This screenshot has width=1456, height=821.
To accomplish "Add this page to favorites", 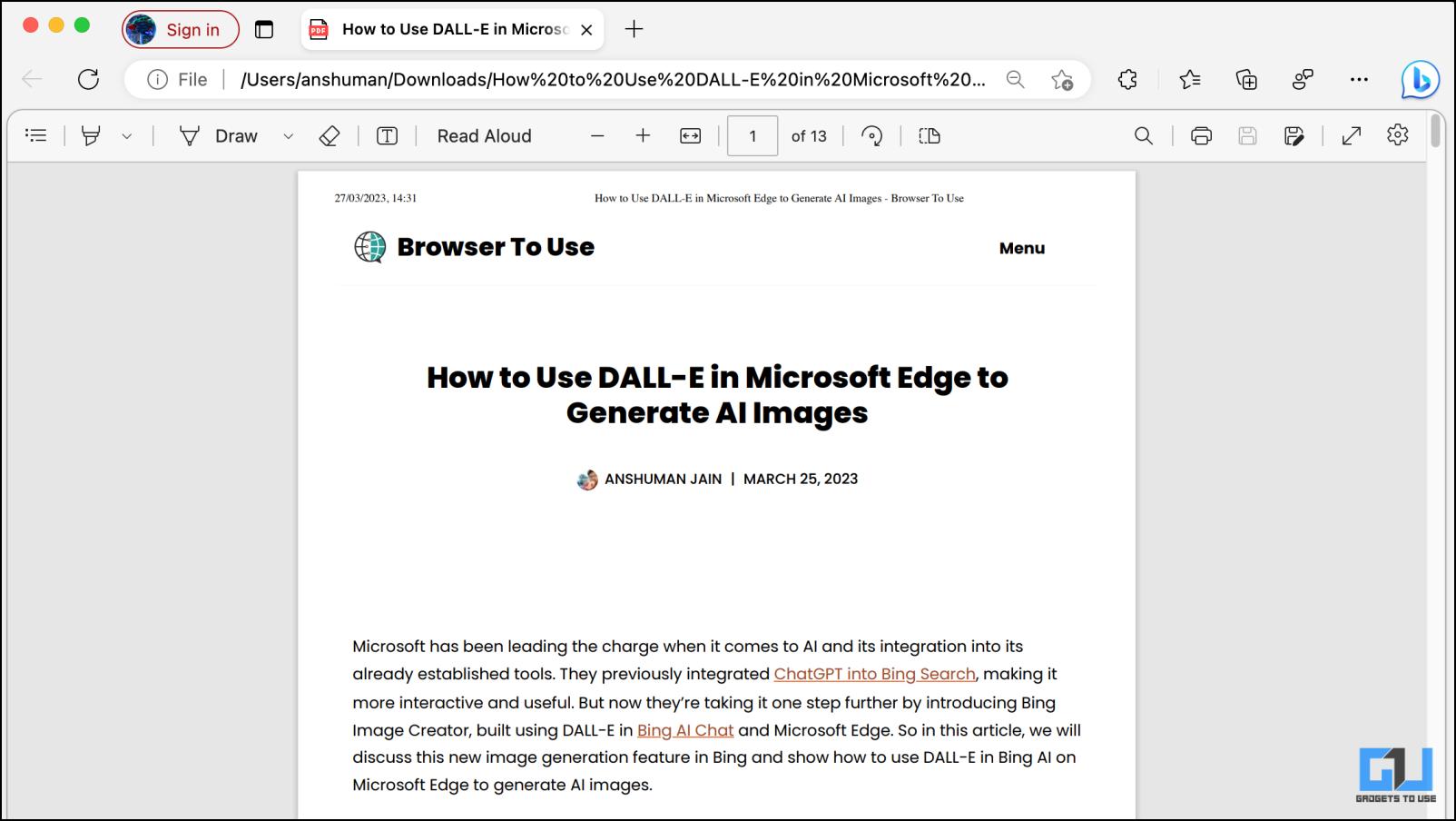I will (x=1062, y=80).
